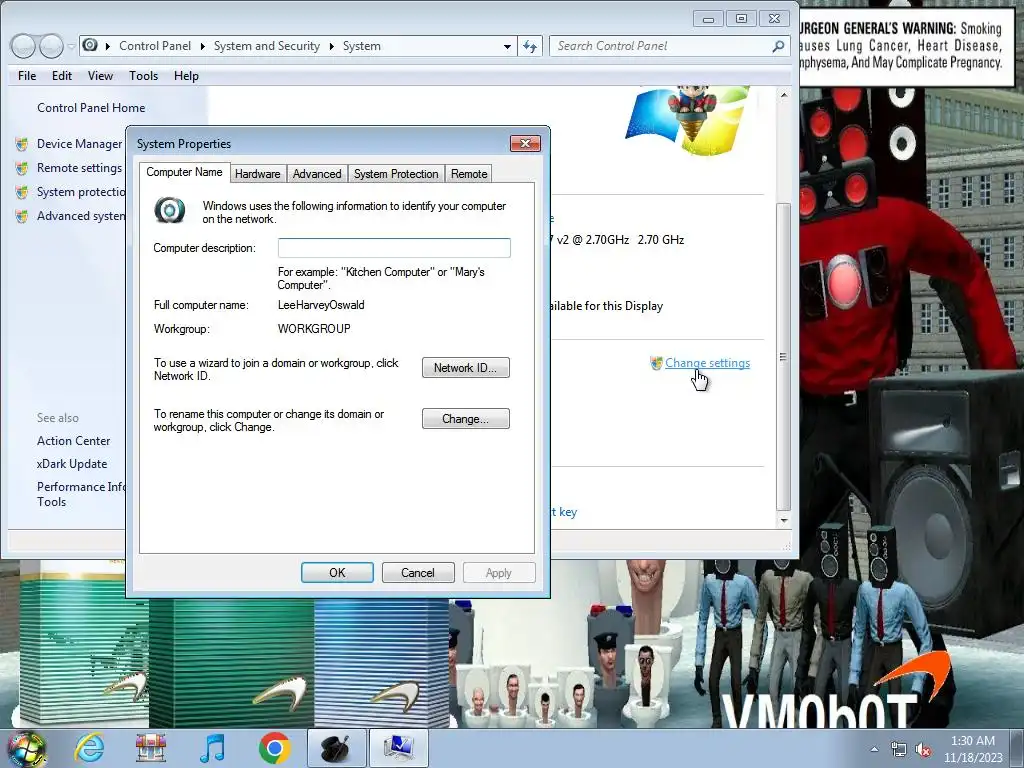Image resolution: width=1024 pixels, height=768 pixels.
Task: Open Performance Information and Tools link
Action: pyautogui.click(x=81, y=494)
